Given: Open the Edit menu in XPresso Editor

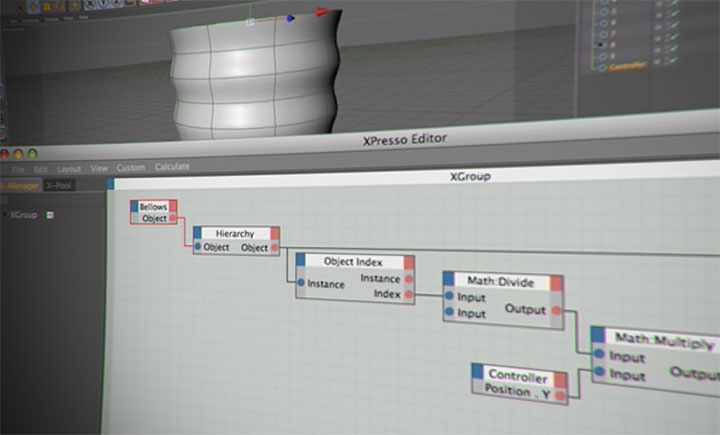Looking at the screenshot, I should coord(40,169).
